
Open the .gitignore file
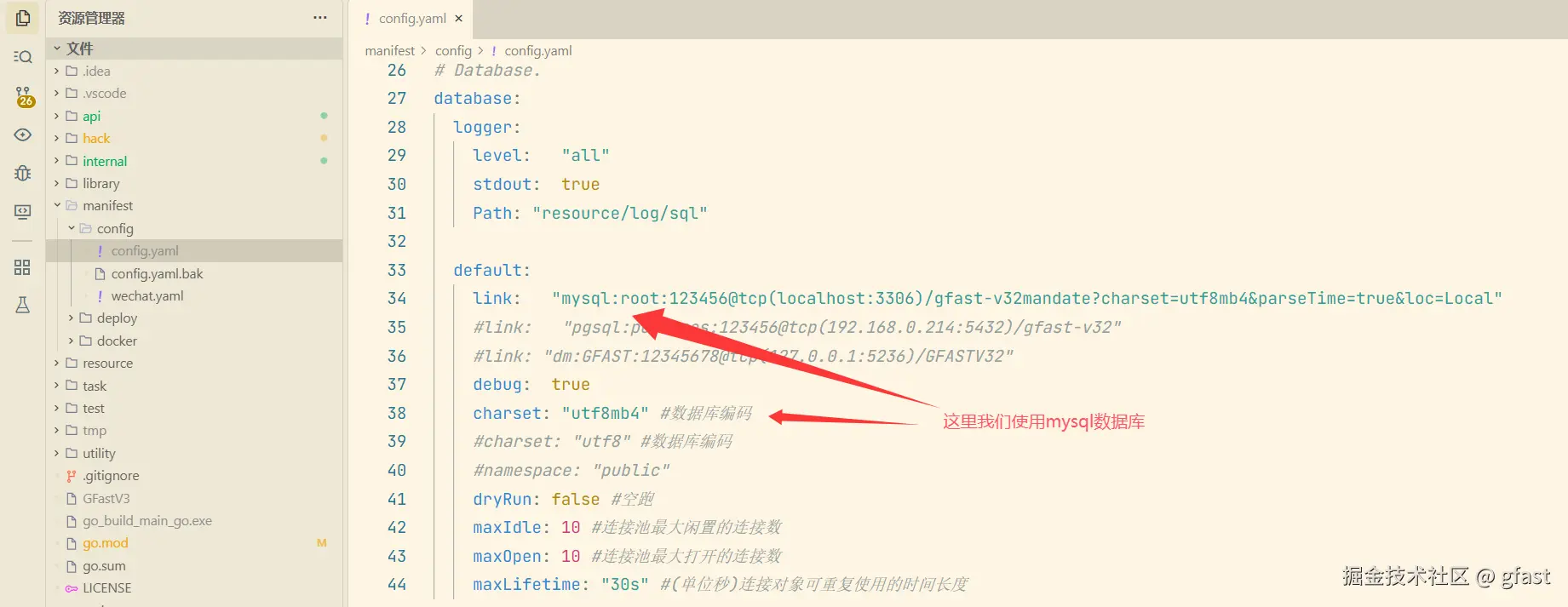click(195, 475)
